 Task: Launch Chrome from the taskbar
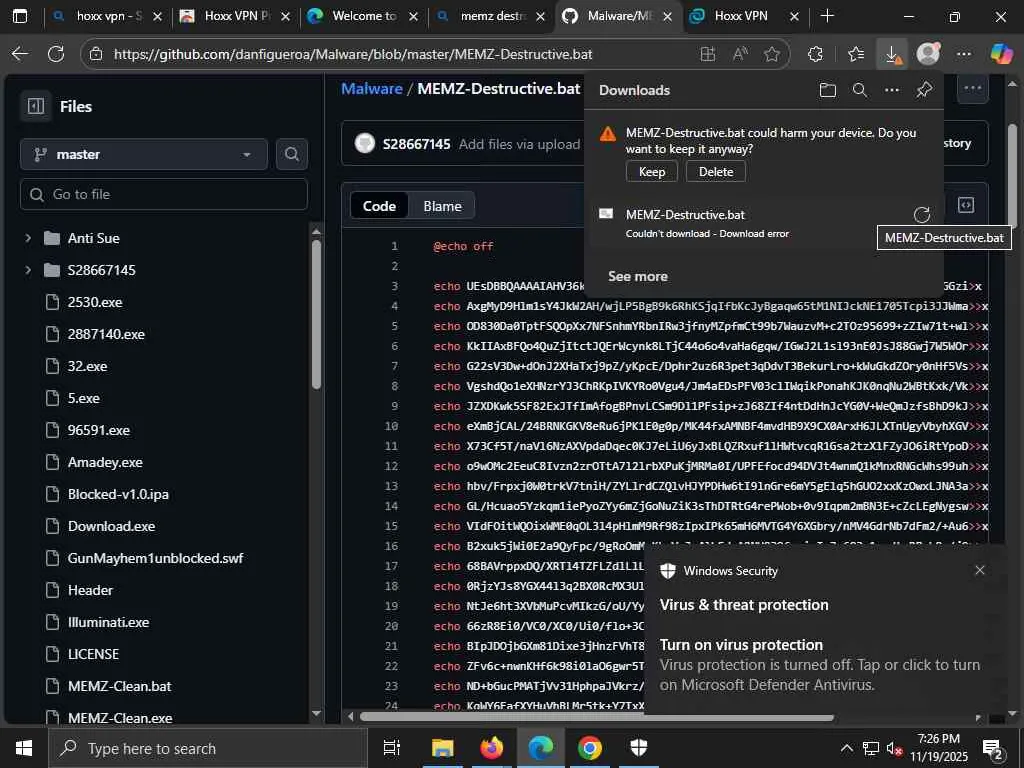tap(589, 748)
